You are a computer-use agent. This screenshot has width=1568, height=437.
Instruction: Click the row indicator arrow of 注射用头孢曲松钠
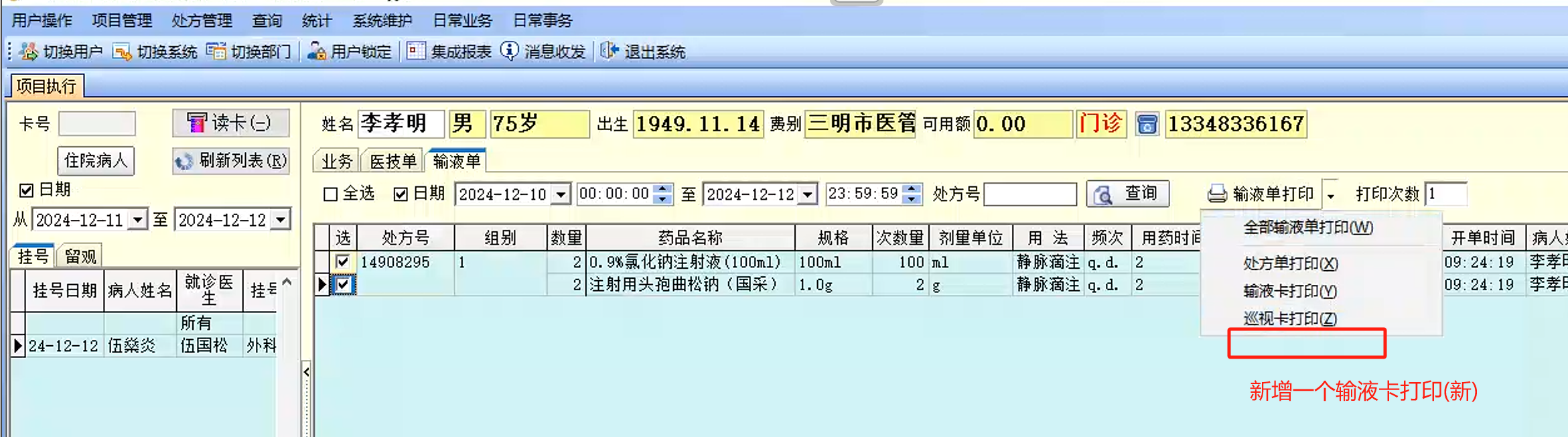pyautogui.click(x=322, y=285)
